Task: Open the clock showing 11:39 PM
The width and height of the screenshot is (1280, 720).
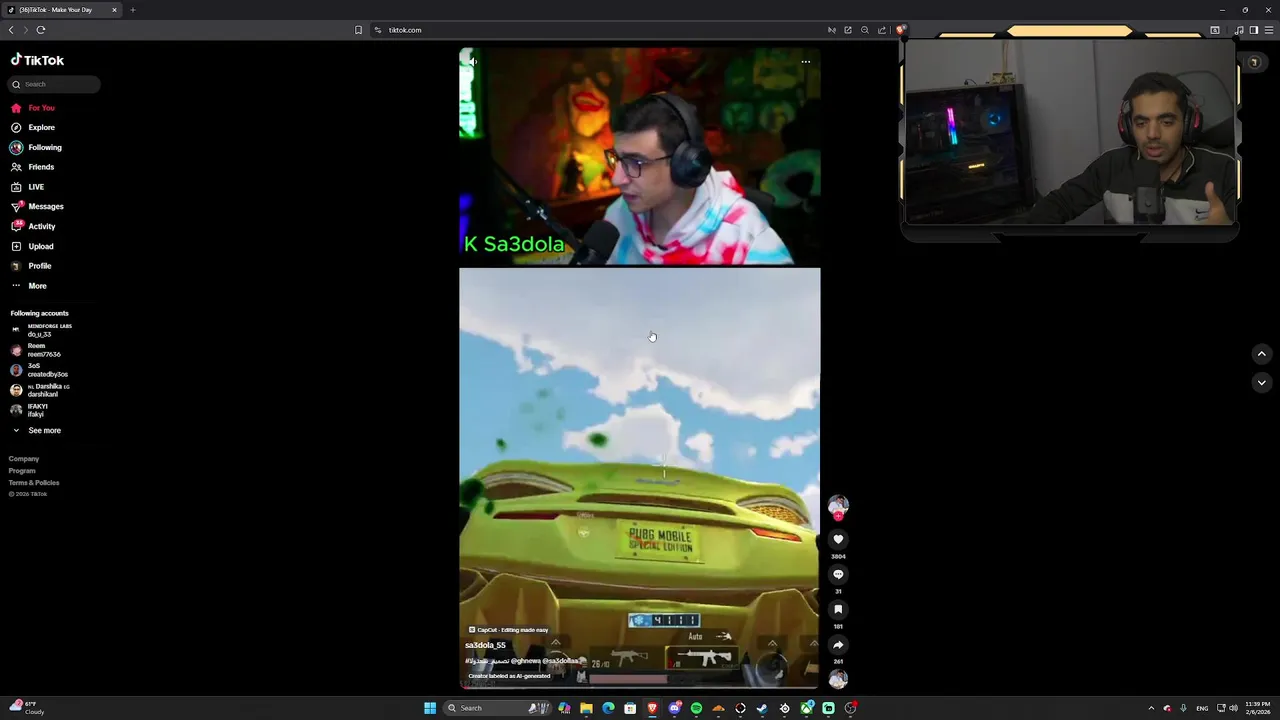Action: click(x=1258, y=708)
